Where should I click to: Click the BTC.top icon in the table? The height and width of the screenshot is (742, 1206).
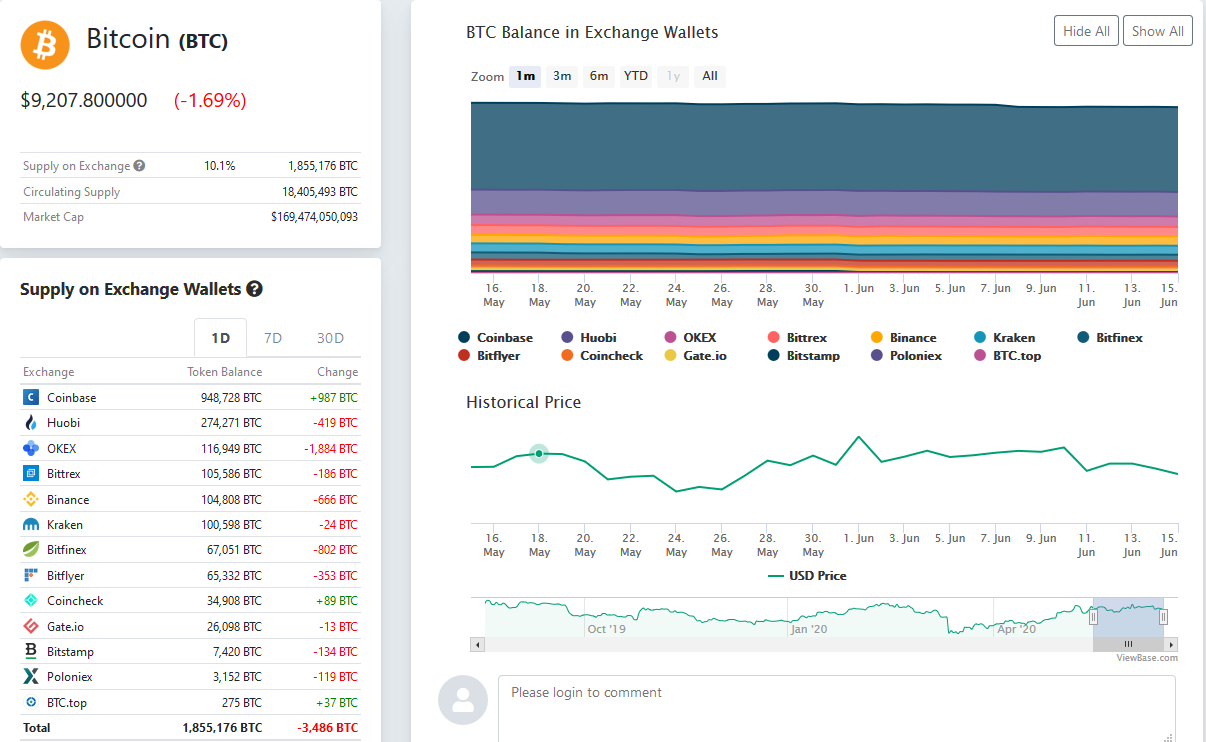click(x=30, y=702)
